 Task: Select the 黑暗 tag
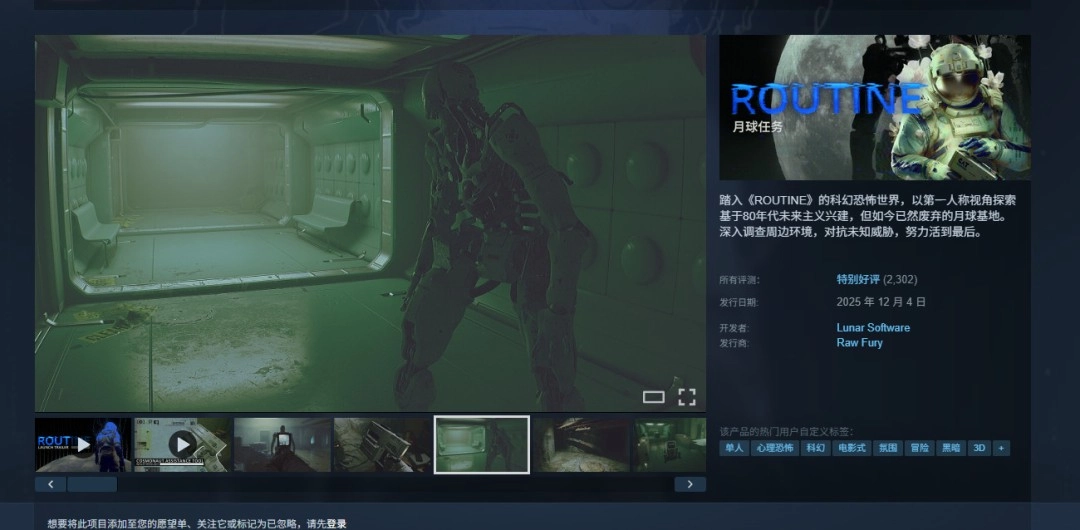pyautogui.click(x=951, y=448)
